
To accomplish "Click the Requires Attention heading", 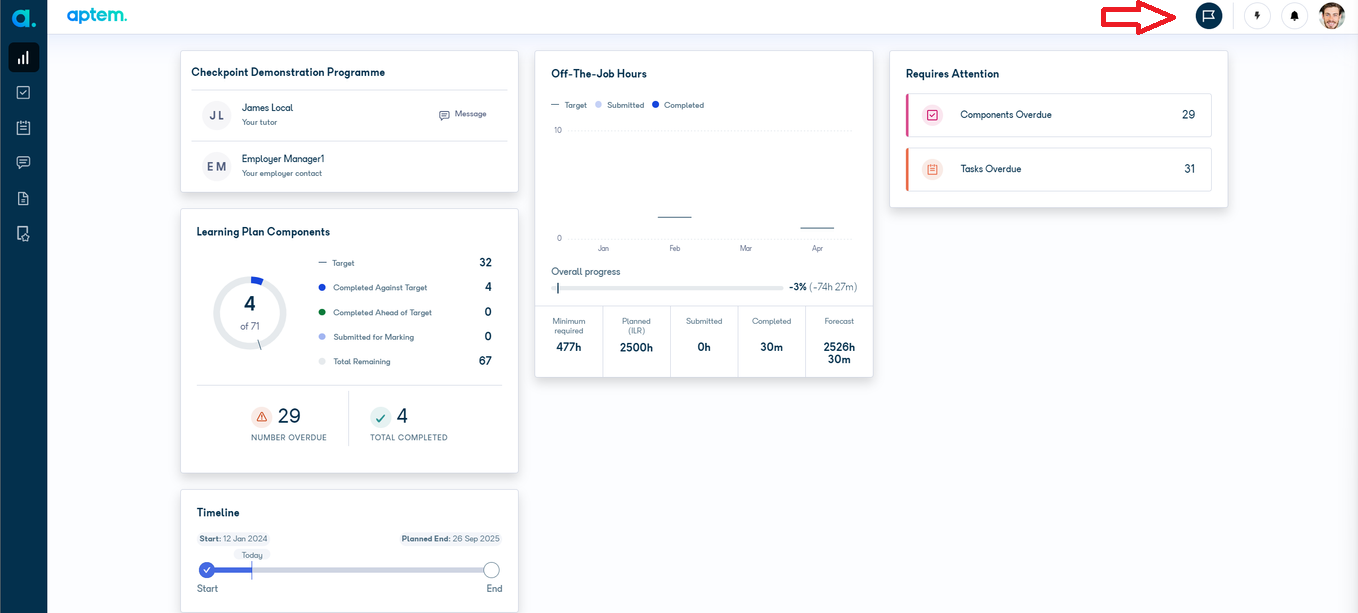I will click(x=952, y=74).
